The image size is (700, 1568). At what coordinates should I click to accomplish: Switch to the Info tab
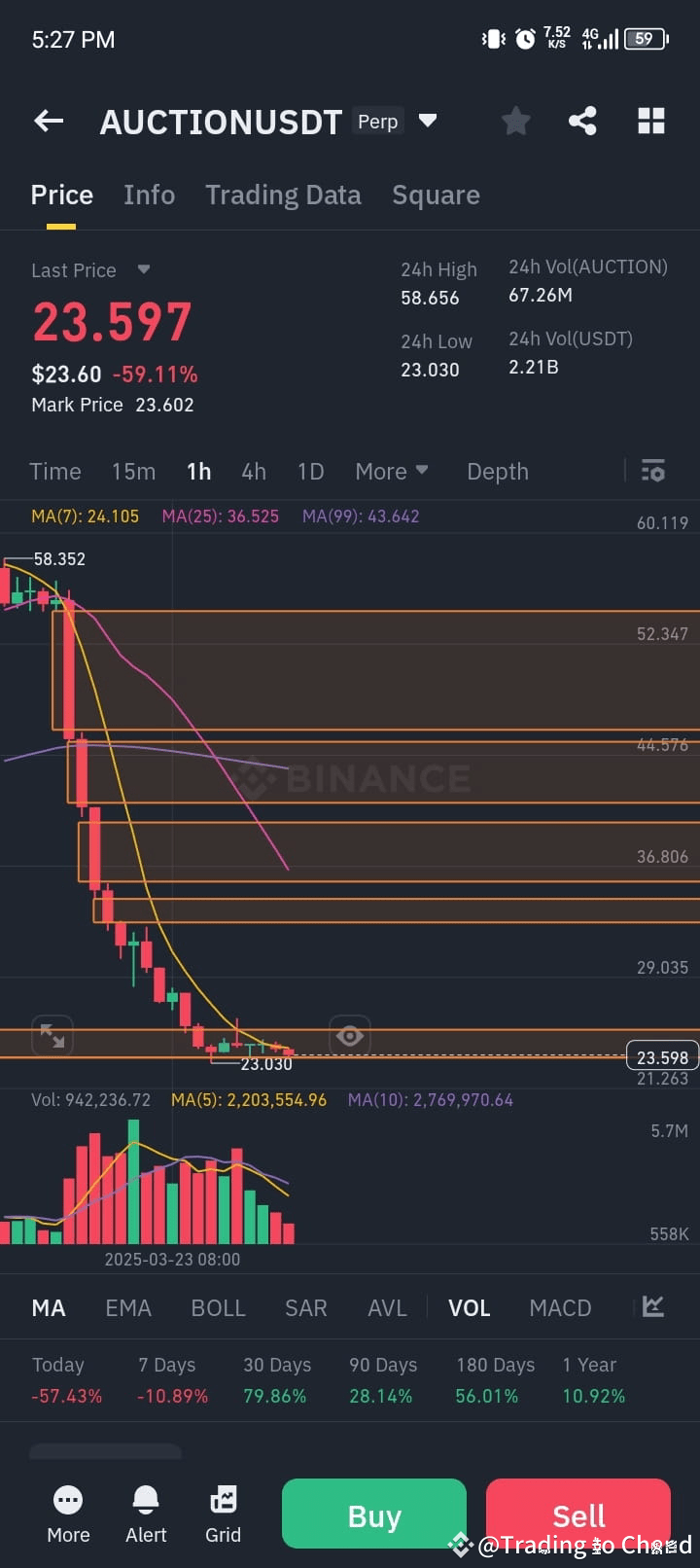point(150,195)
